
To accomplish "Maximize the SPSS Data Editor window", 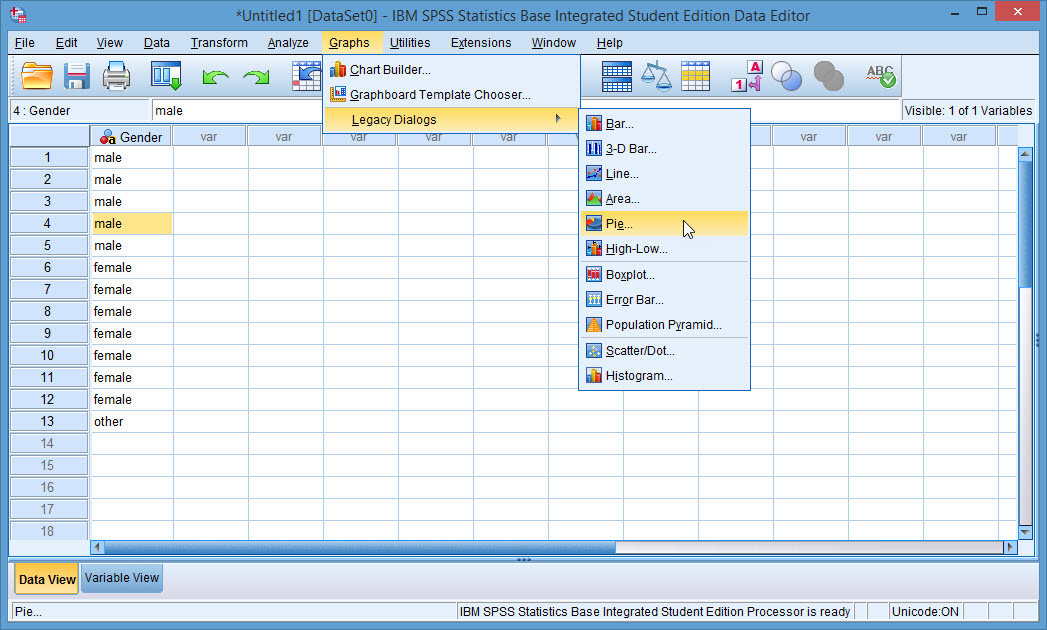I will click(982, 12).
